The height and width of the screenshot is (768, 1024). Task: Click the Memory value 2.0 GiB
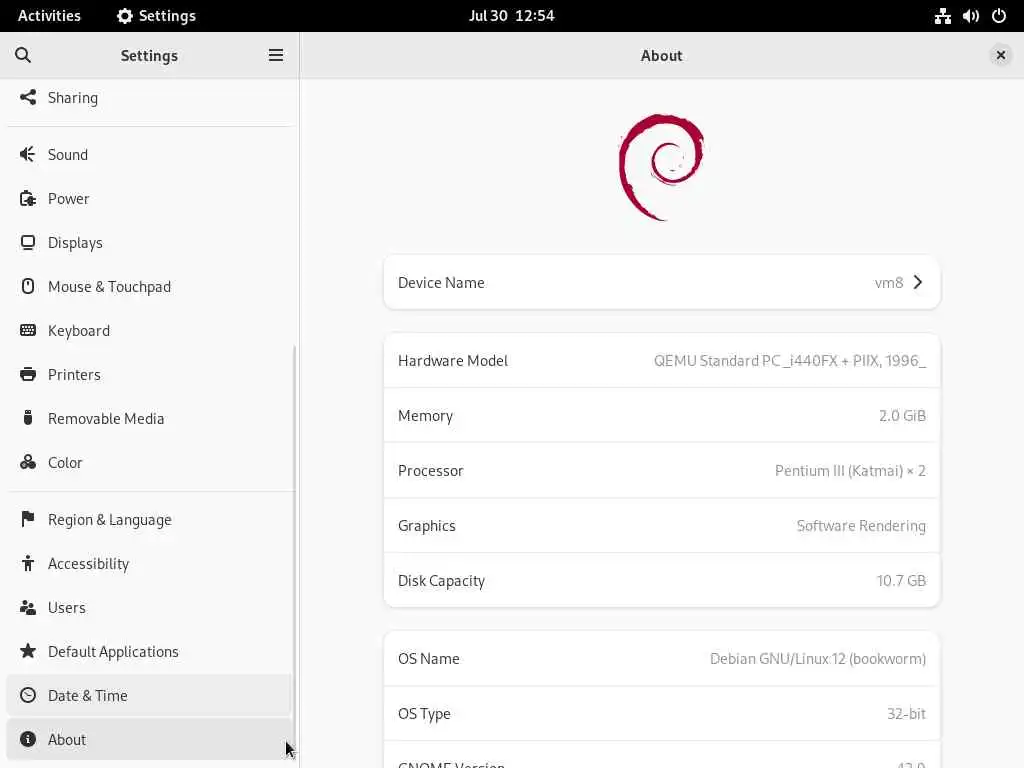(x=902, y=415)
